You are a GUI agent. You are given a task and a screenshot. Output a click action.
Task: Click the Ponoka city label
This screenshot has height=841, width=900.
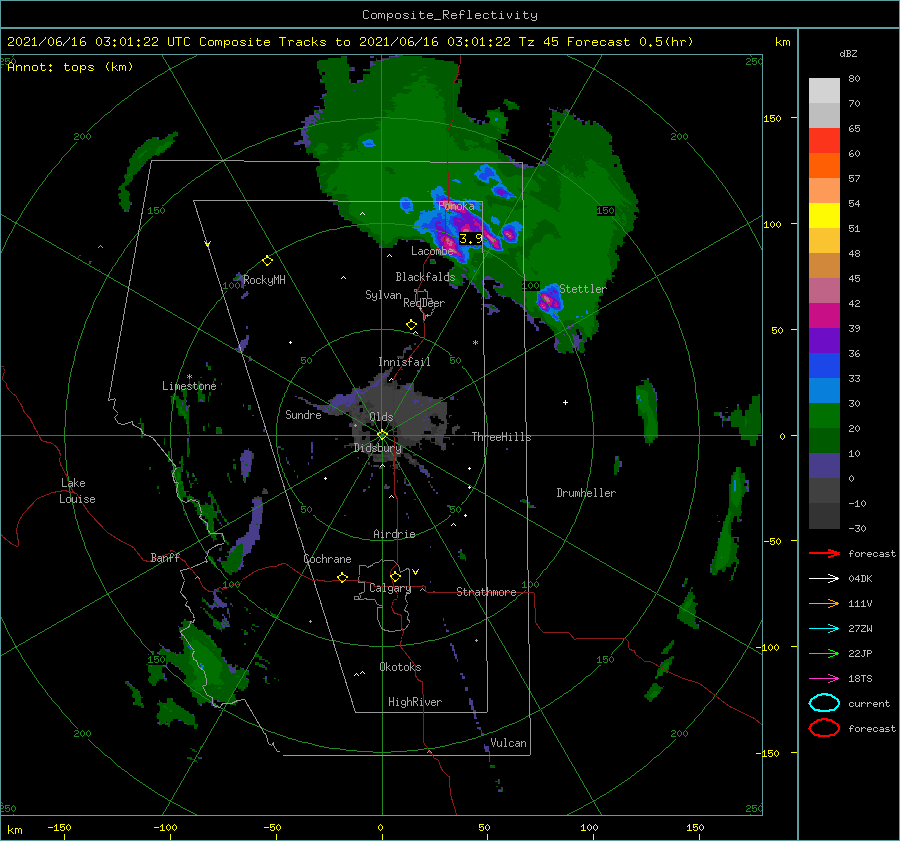coord(456,206)
